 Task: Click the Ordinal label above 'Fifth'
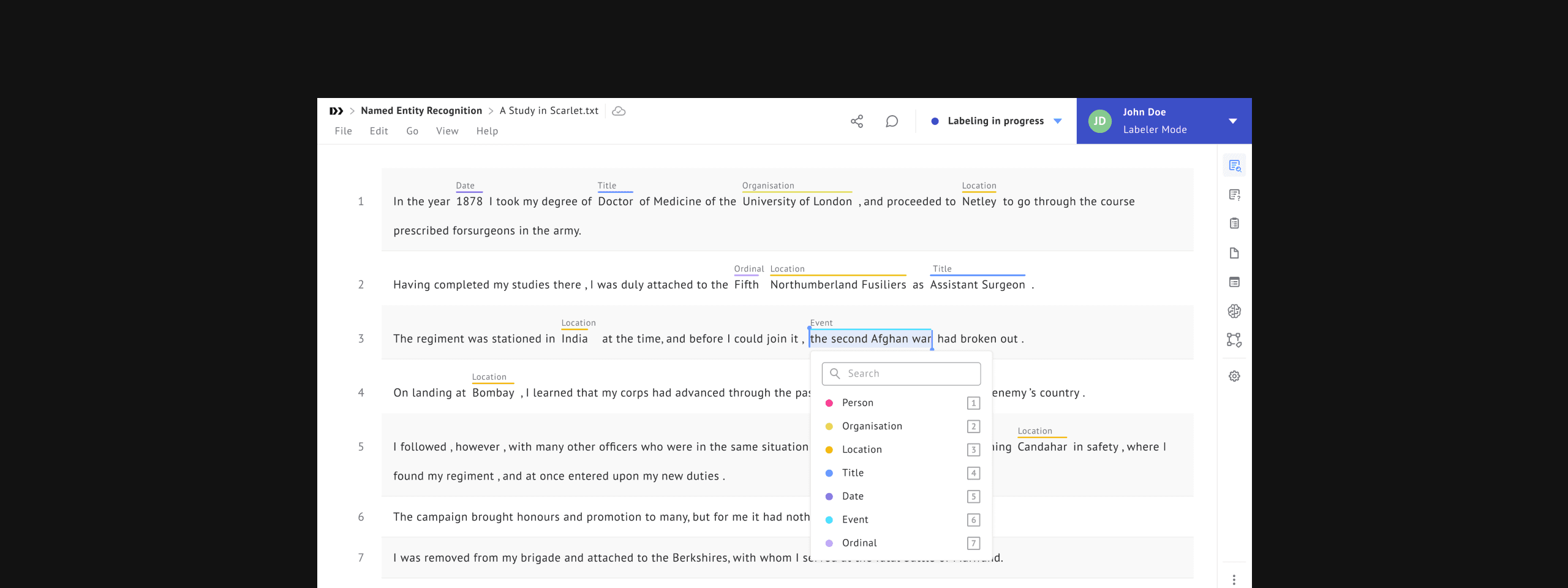point(748,269)
